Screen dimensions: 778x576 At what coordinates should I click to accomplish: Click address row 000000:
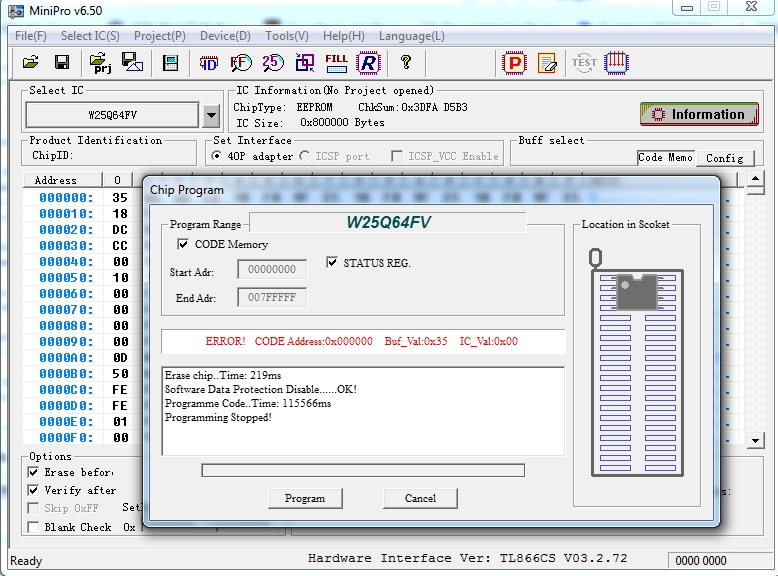point(66,198)
